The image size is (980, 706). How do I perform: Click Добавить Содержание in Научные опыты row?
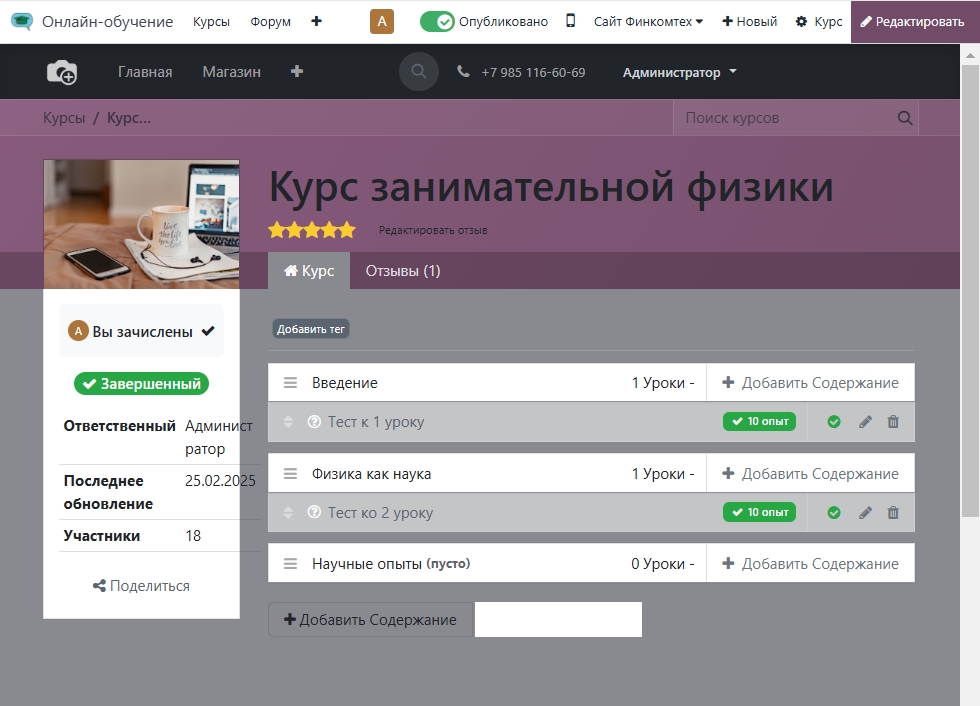[x=810, y=564]
